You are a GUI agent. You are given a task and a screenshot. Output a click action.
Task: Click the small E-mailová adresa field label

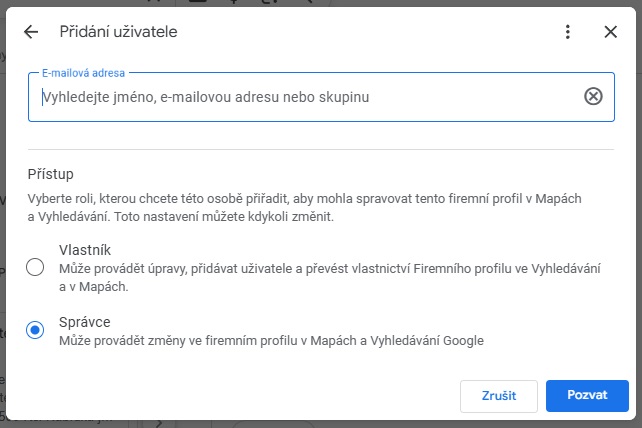point(83,73)
